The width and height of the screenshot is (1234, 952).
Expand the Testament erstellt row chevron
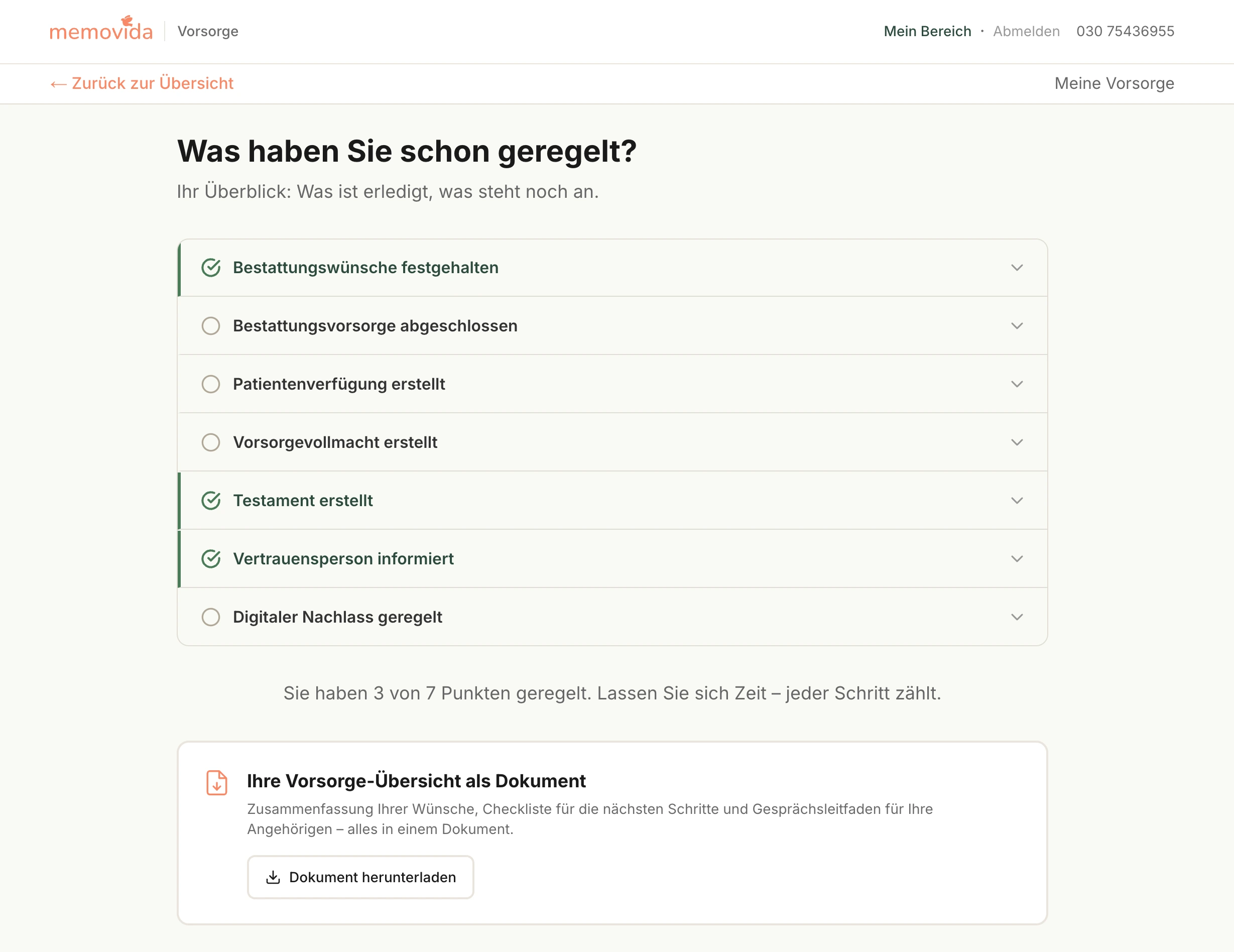click(x=1017, y=501)
